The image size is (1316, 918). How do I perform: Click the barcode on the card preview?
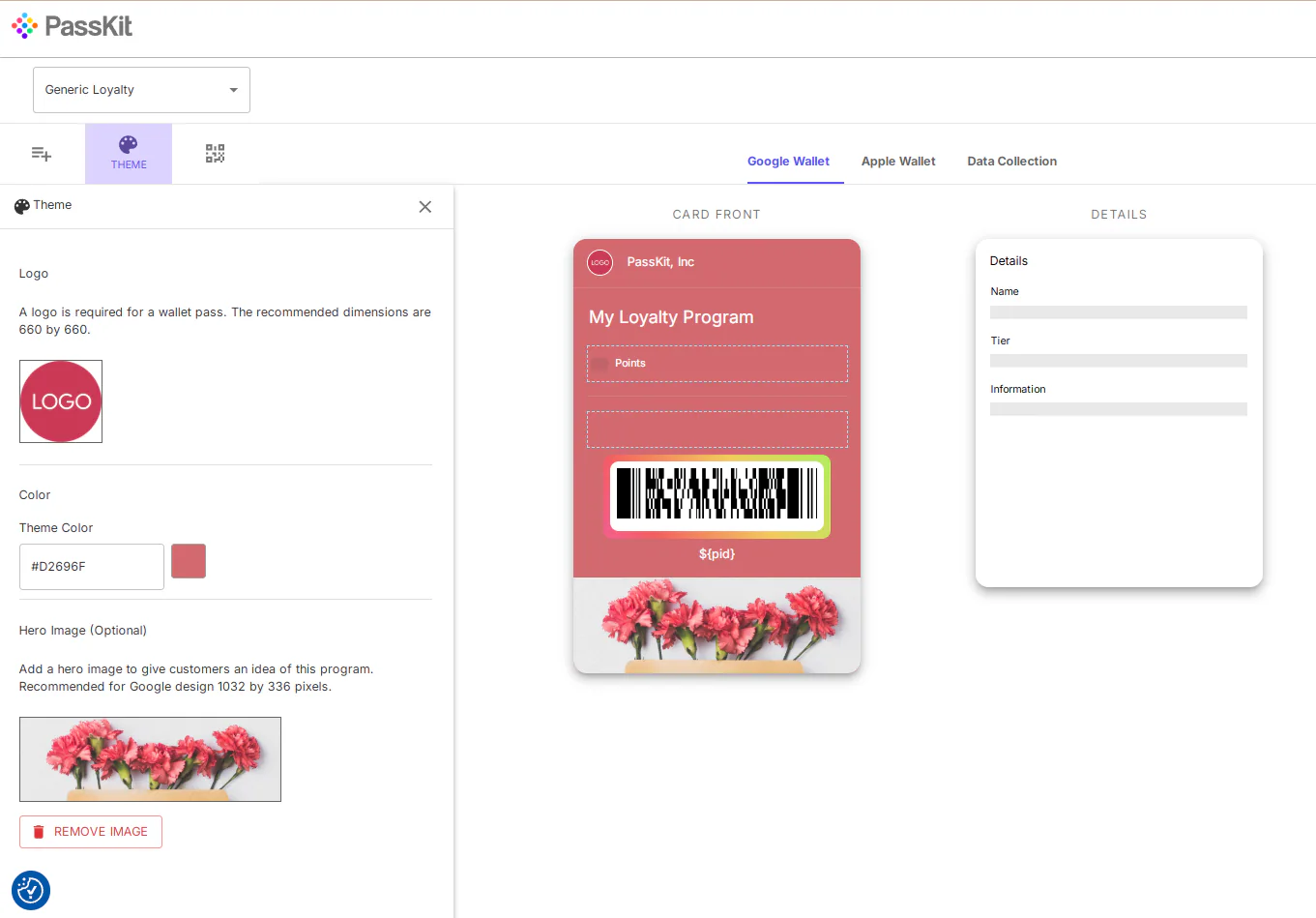click(x=717, y=495)
